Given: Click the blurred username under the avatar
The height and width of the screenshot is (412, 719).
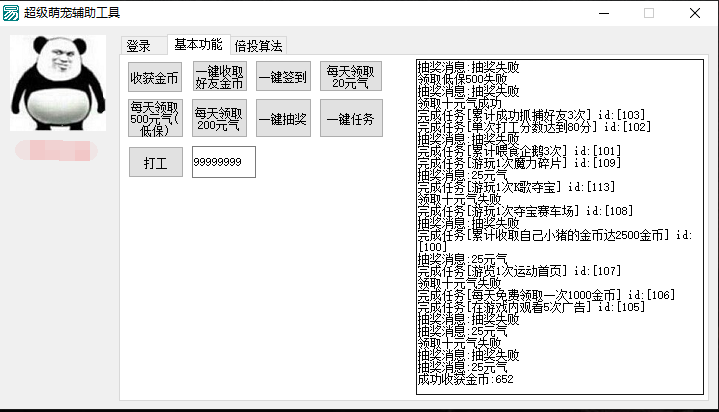Looking at the screenshot, I should coord(56,151).
